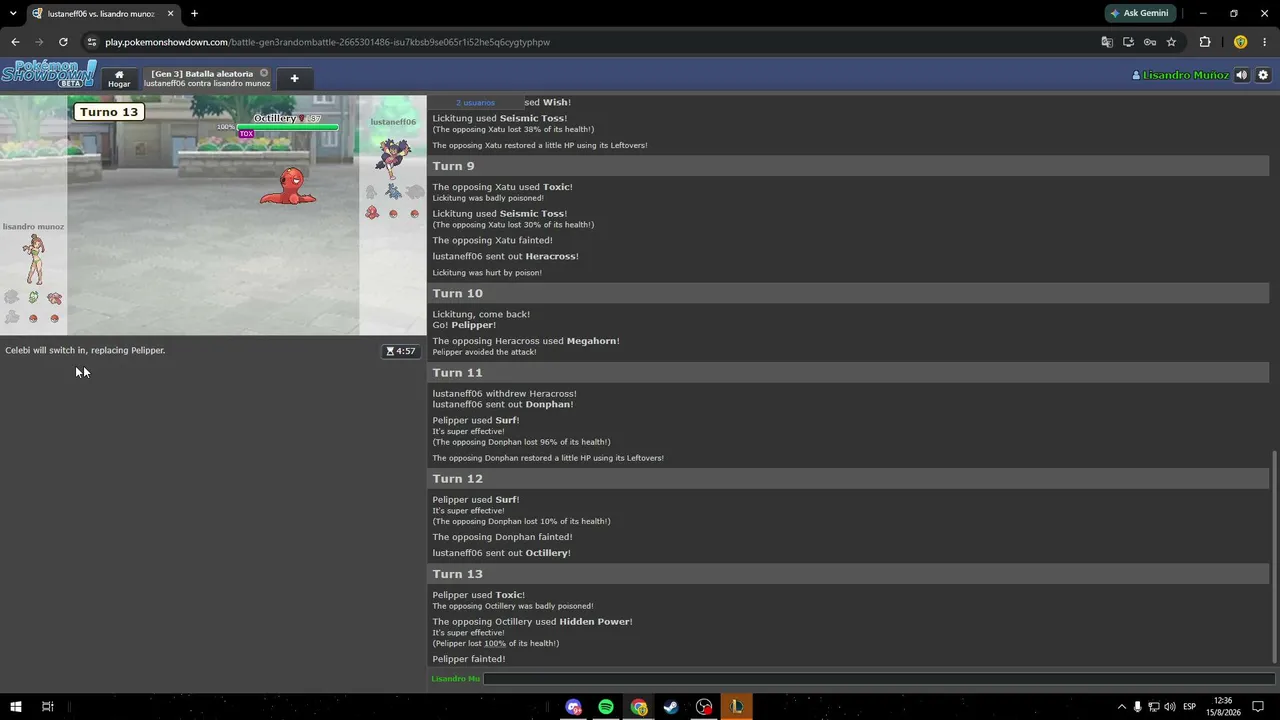Close the Gen 3 battle room tab

pyautogui.click(x=264, y=73)
